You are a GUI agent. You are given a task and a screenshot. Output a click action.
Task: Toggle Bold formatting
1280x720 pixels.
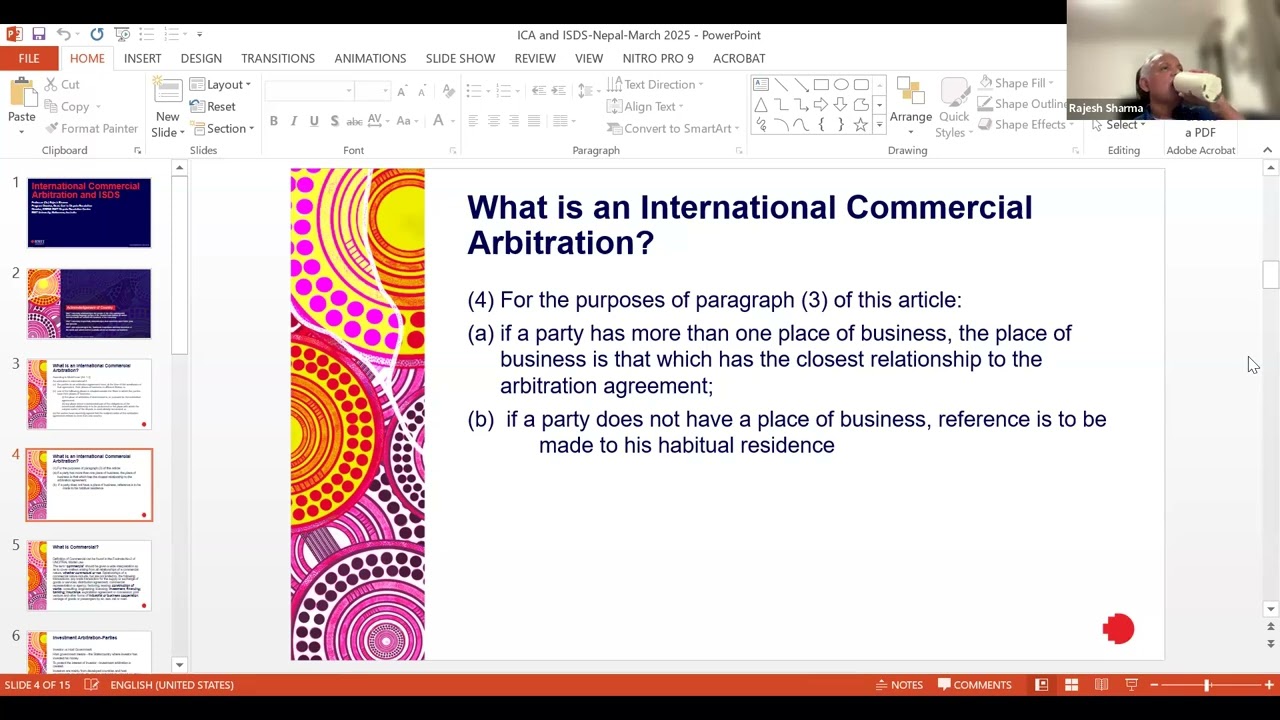pyautogui.click(x=273, y=121)
